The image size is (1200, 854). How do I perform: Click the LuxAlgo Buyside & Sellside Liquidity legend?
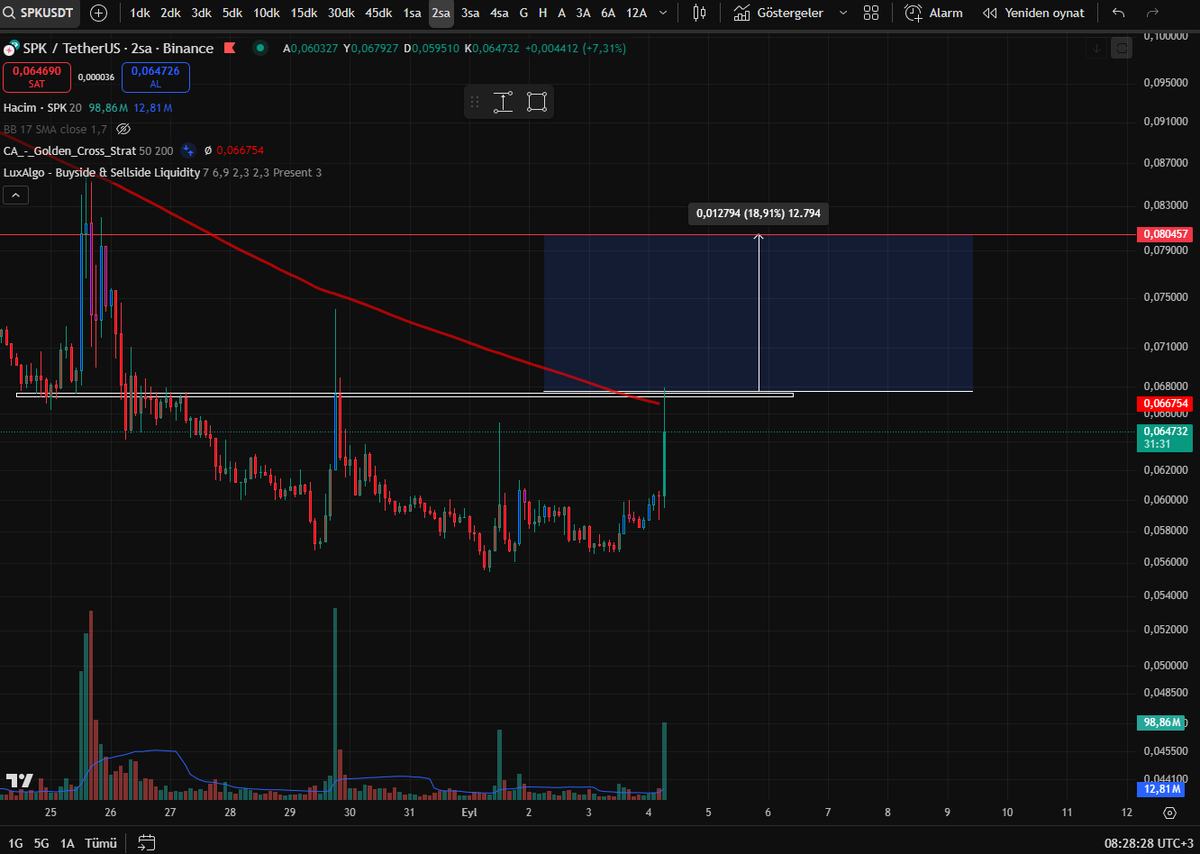pyautogui.click(x=162, y=172)
